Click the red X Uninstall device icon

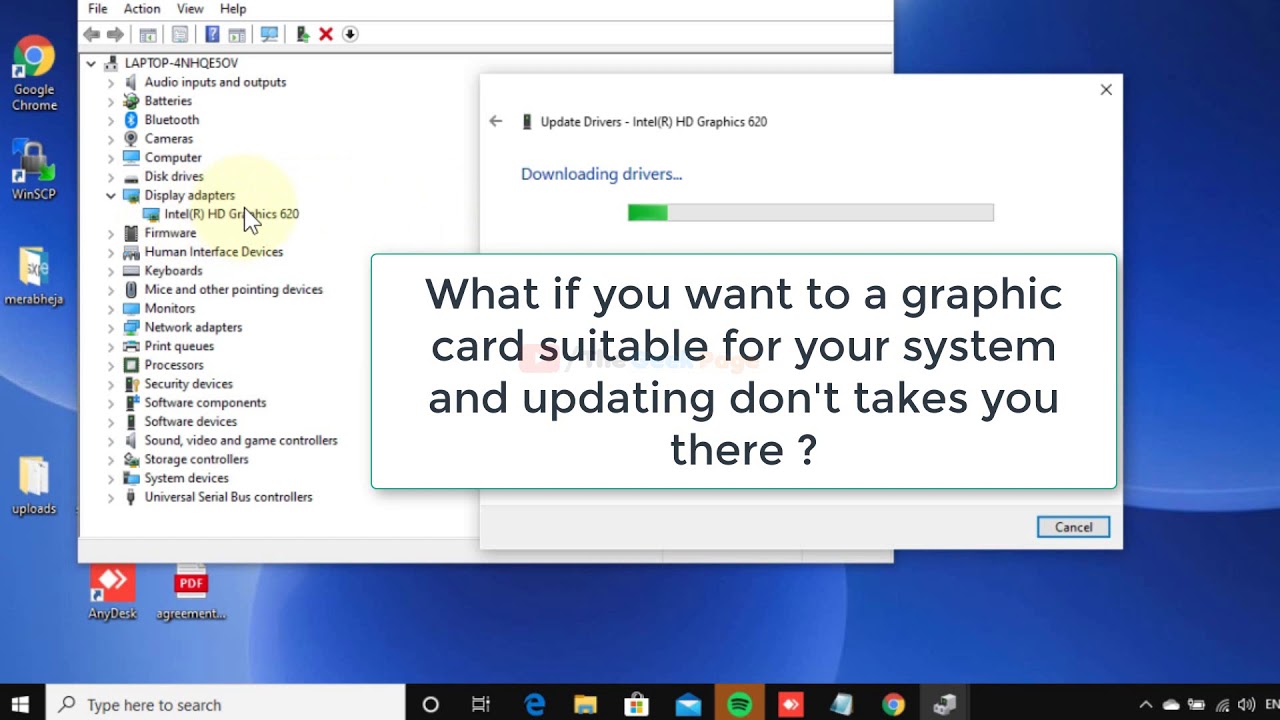tap(326, 34)
